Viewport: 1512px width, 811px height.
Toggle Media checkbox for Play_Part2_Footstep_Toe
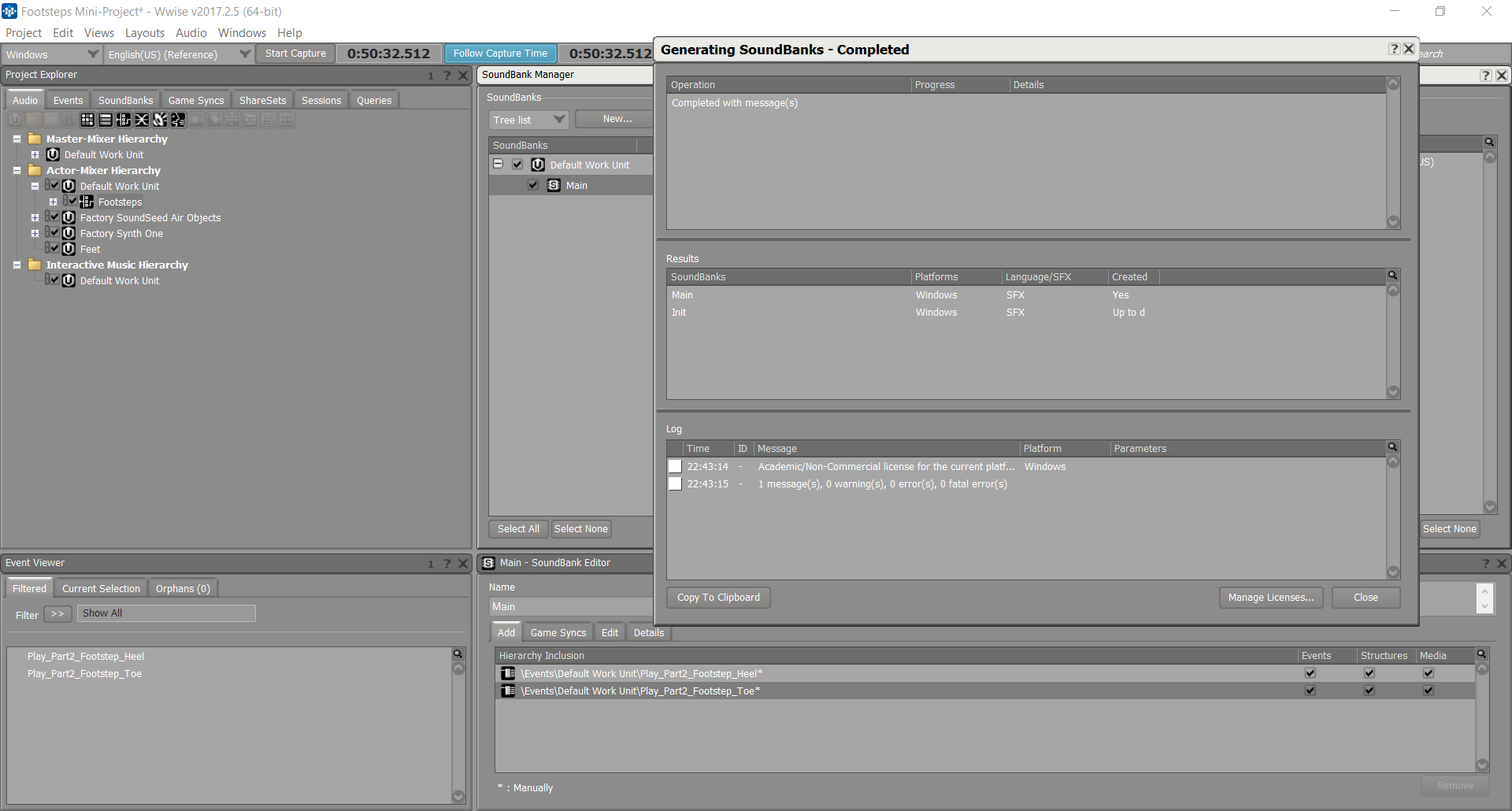1429,691
